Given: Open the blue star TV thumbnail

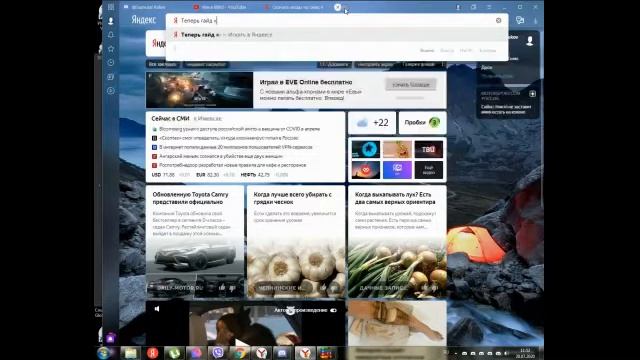Looking at the screenshot, I should point(365,149).
